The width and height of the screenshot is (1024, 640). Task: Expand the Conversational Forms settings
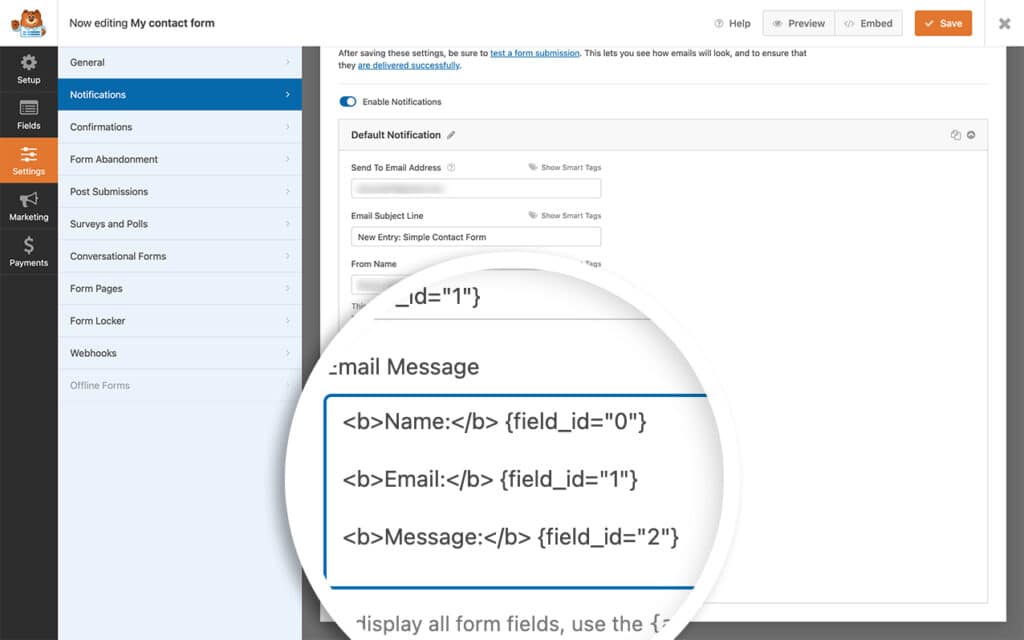[x=180, y=256]
